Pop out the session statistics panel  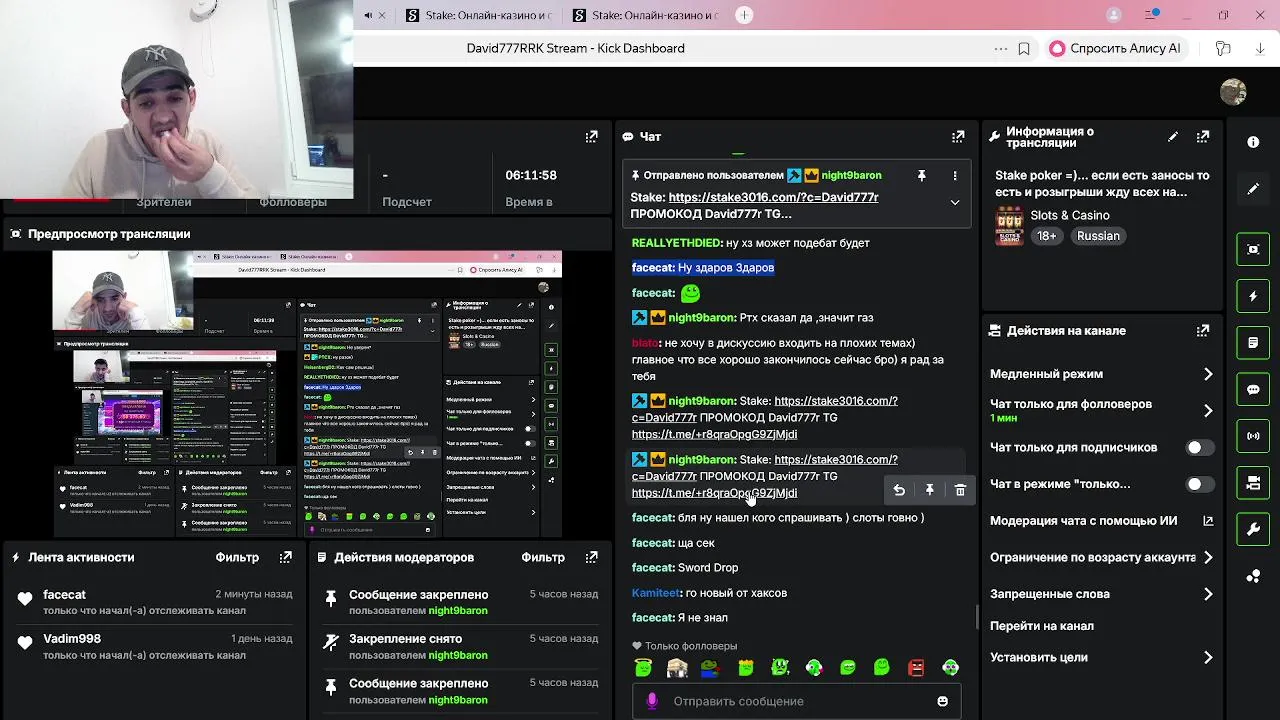click(x=592, y=137)
